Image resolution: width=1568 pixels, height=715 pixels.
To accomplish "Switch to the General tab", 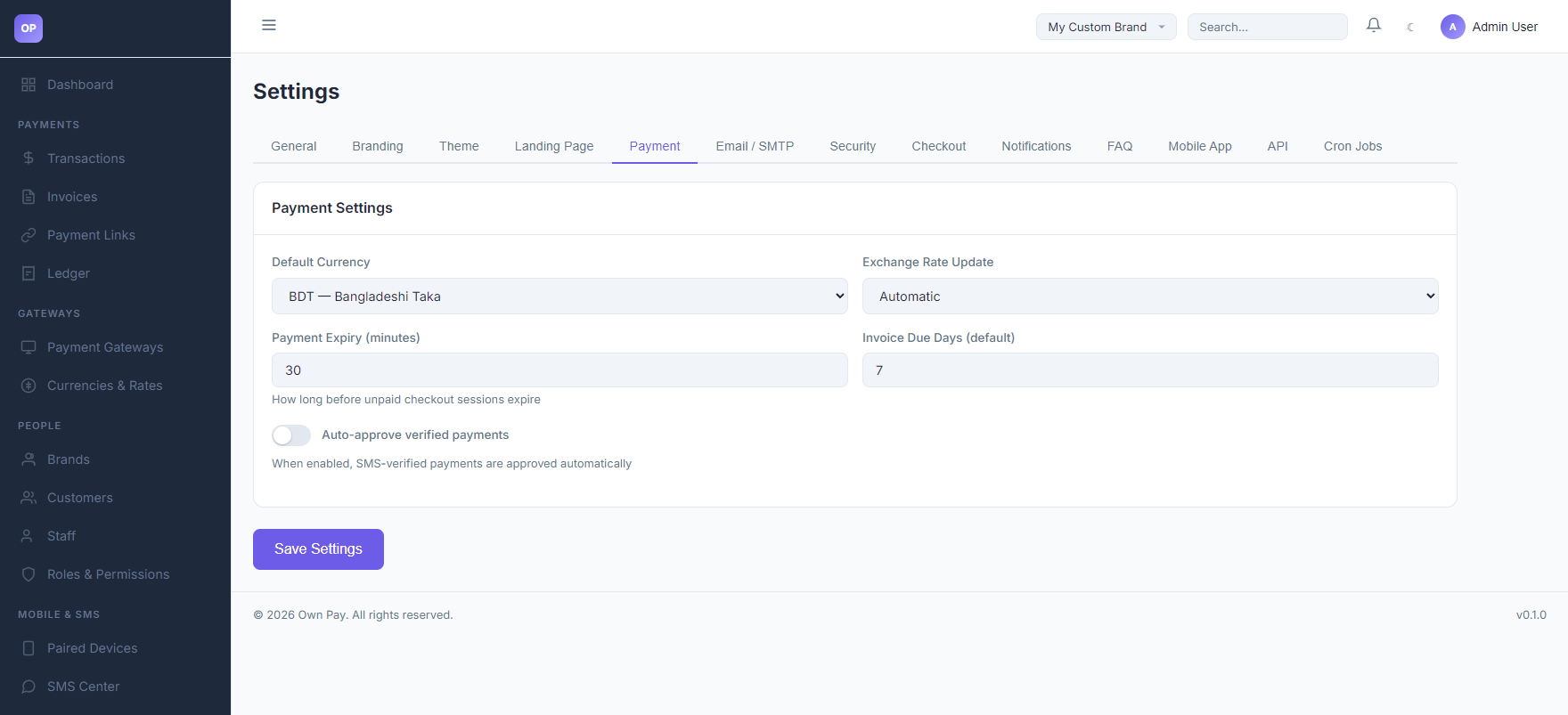I will pos(293,146).
